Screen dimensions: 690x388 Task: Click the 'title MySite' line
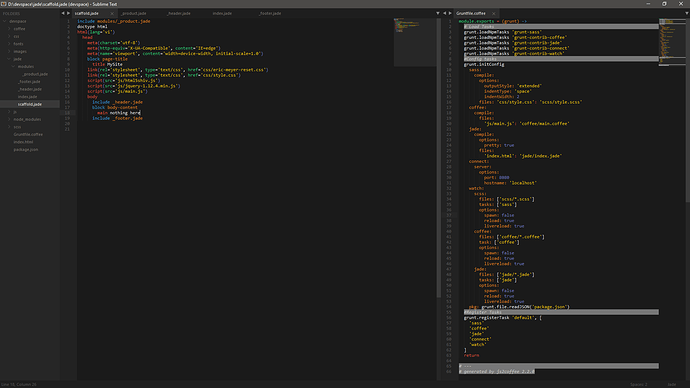tap(107, 64)
